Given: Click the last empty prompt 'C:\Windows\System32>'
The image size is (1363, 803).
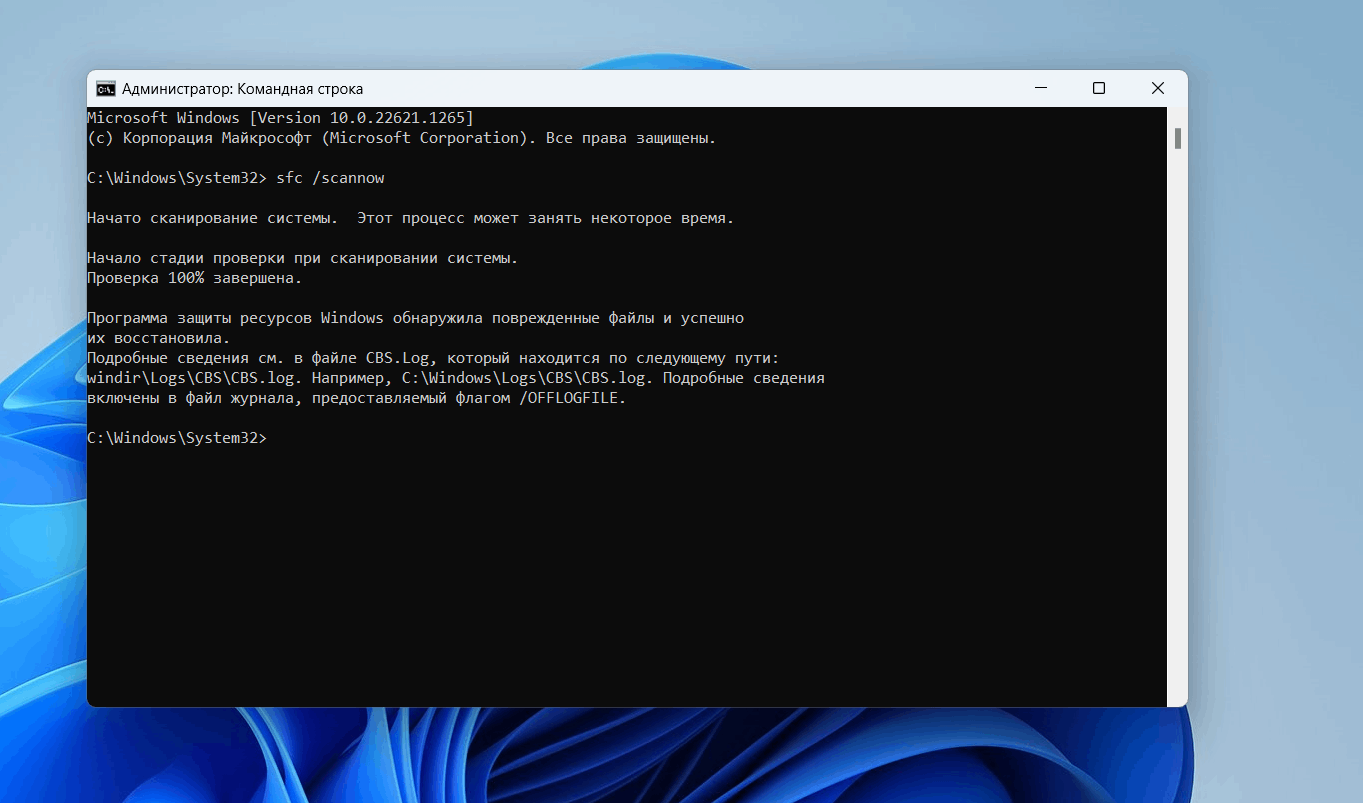Looking at the screenshot, I should click(x=177, y=439).
